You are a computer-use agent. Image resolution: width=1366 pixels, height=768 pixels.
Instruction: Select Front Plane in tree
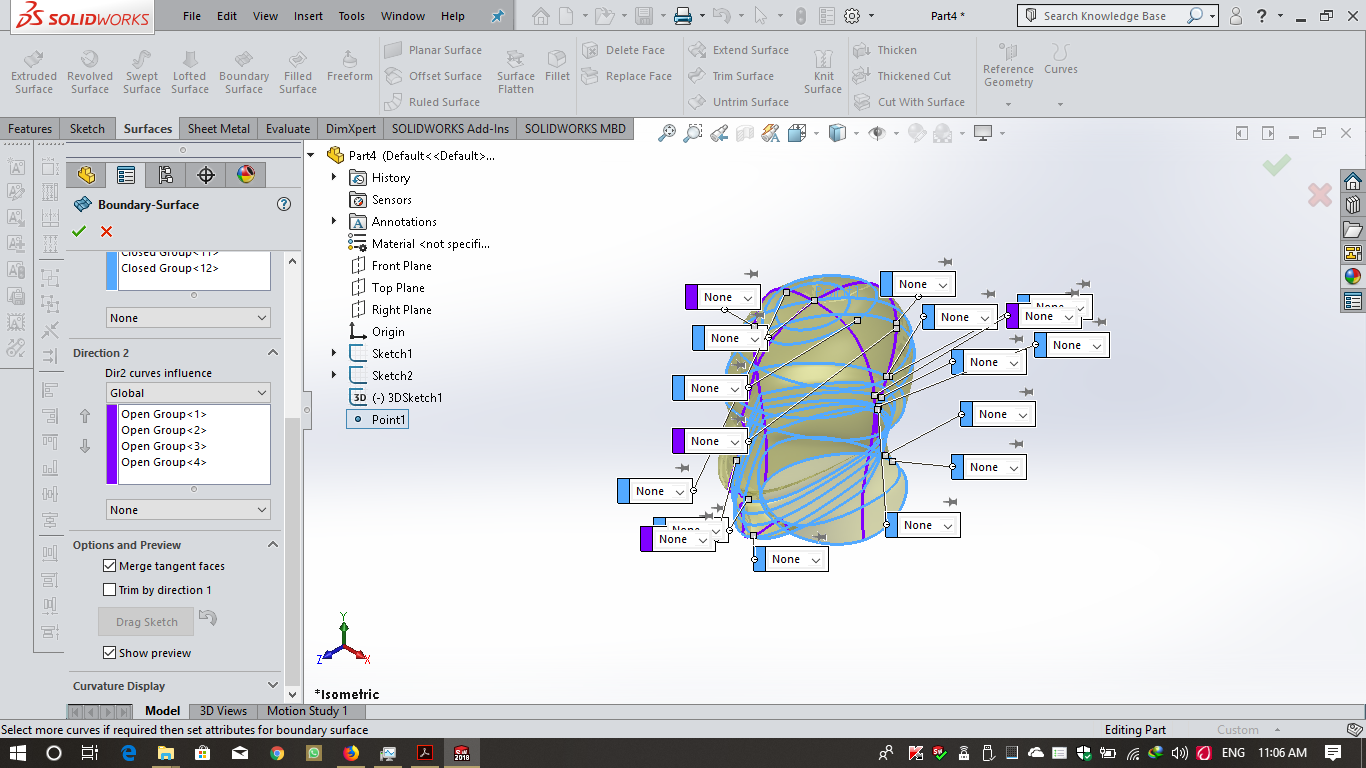pyautogui.click(x=391, y=266)
